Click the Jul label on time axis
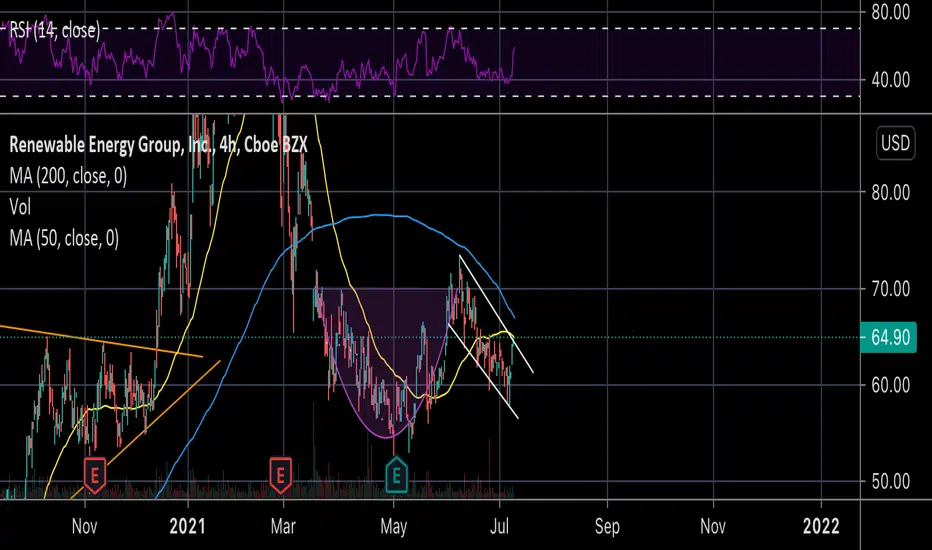This screenshot has height=550, width=932. coord(499,526)
